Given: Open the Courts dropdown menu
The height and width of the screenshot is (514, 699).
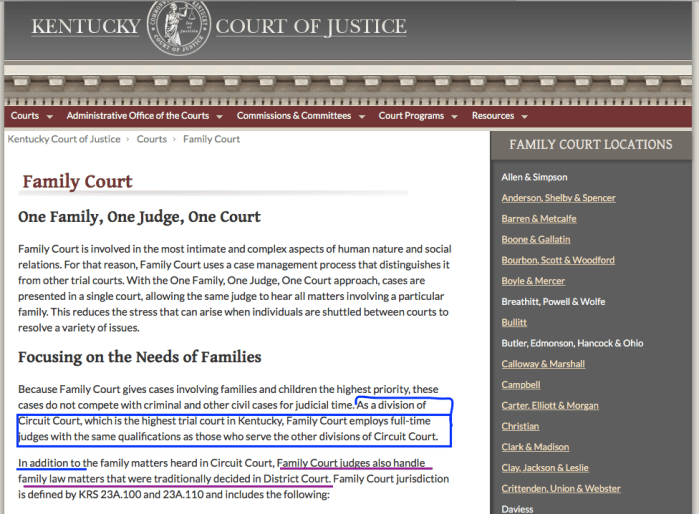Looking at the screenshot, I should tap(31, 116).
